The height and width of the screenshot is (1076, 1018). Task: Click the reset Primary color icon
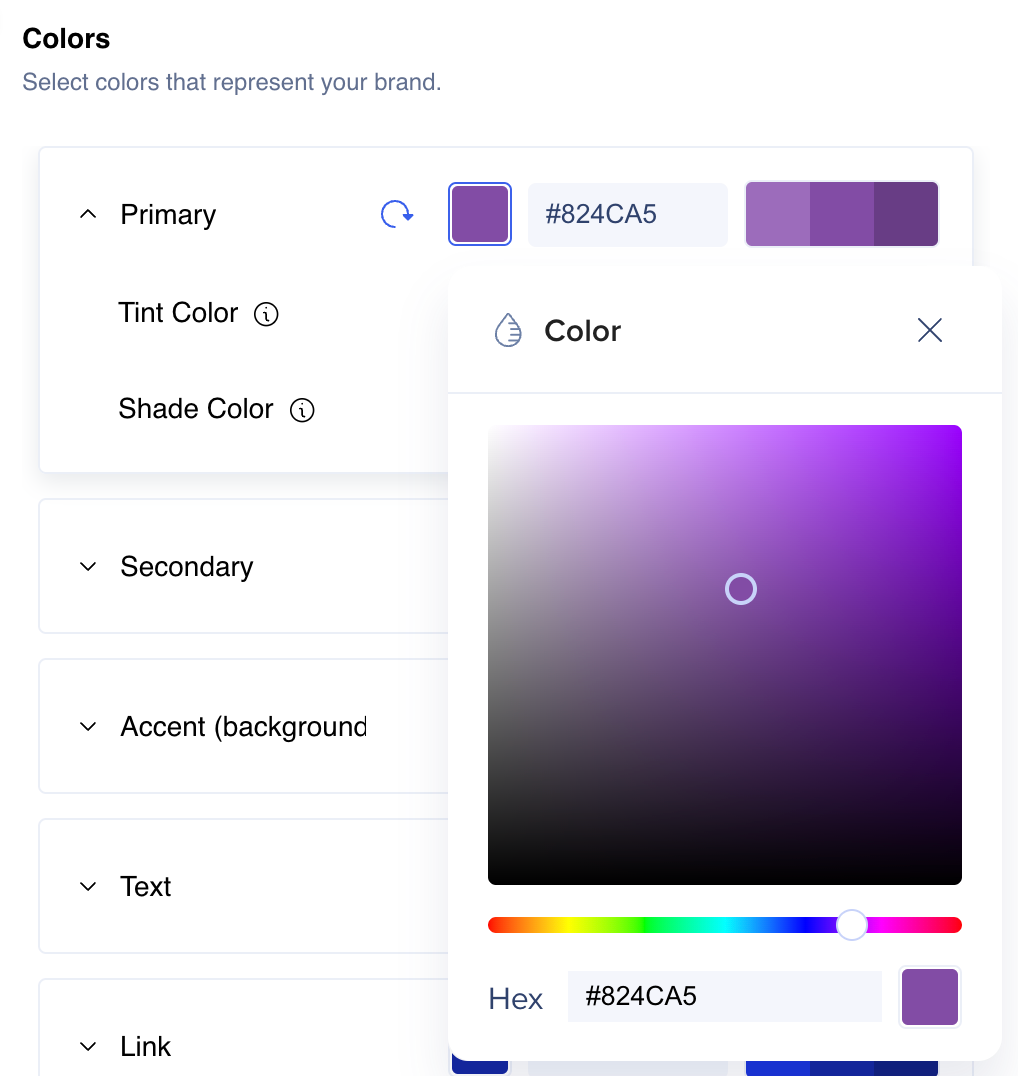397,214
